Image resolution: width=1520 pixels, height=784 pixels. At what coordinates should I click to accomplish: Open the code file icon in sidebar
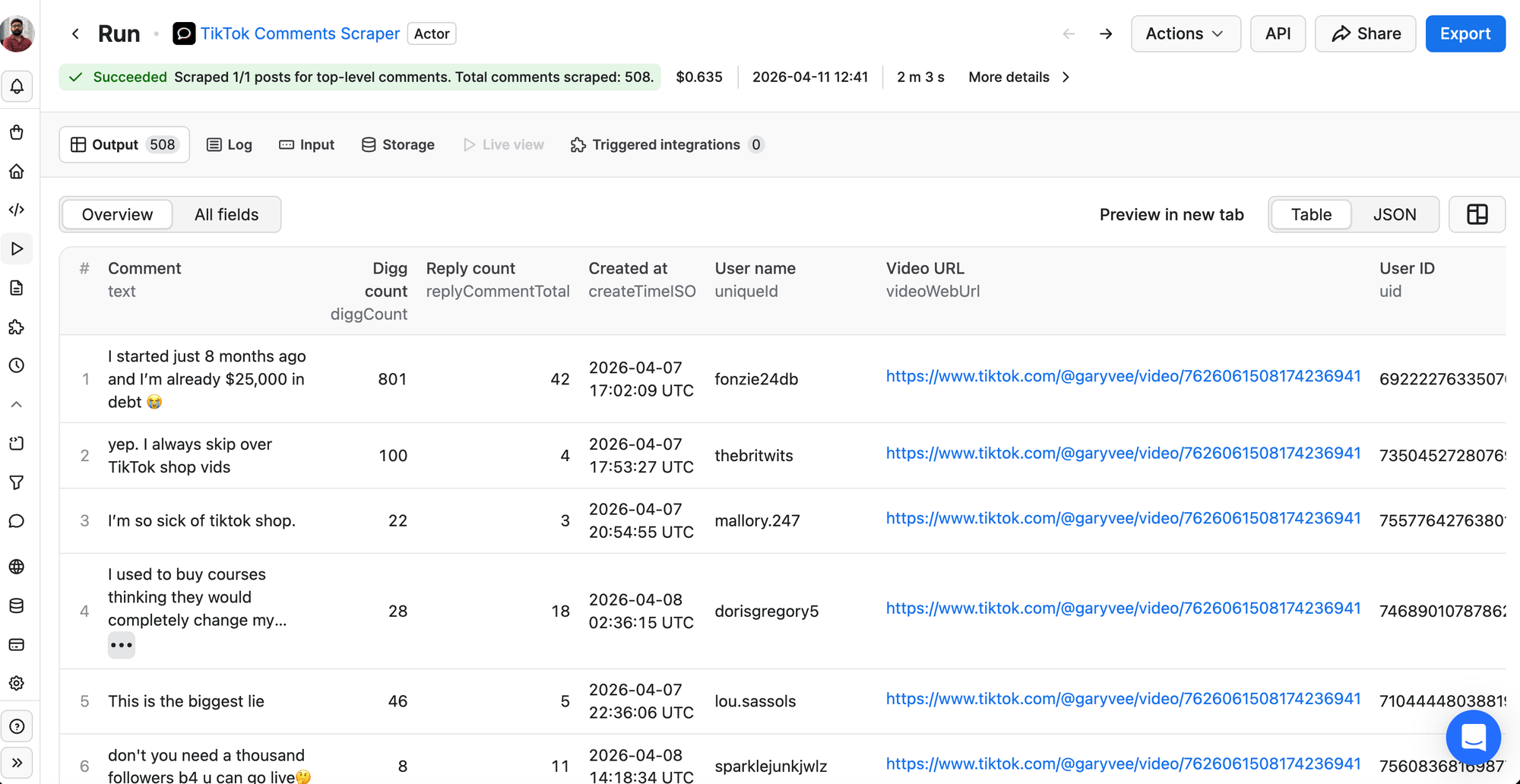coord(17,444)
